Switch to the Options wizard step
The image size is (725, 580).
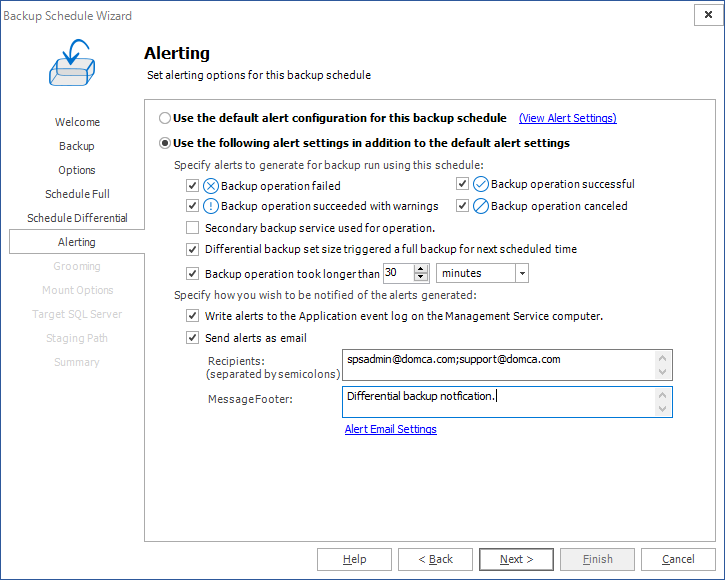click(x=77, y=170)
